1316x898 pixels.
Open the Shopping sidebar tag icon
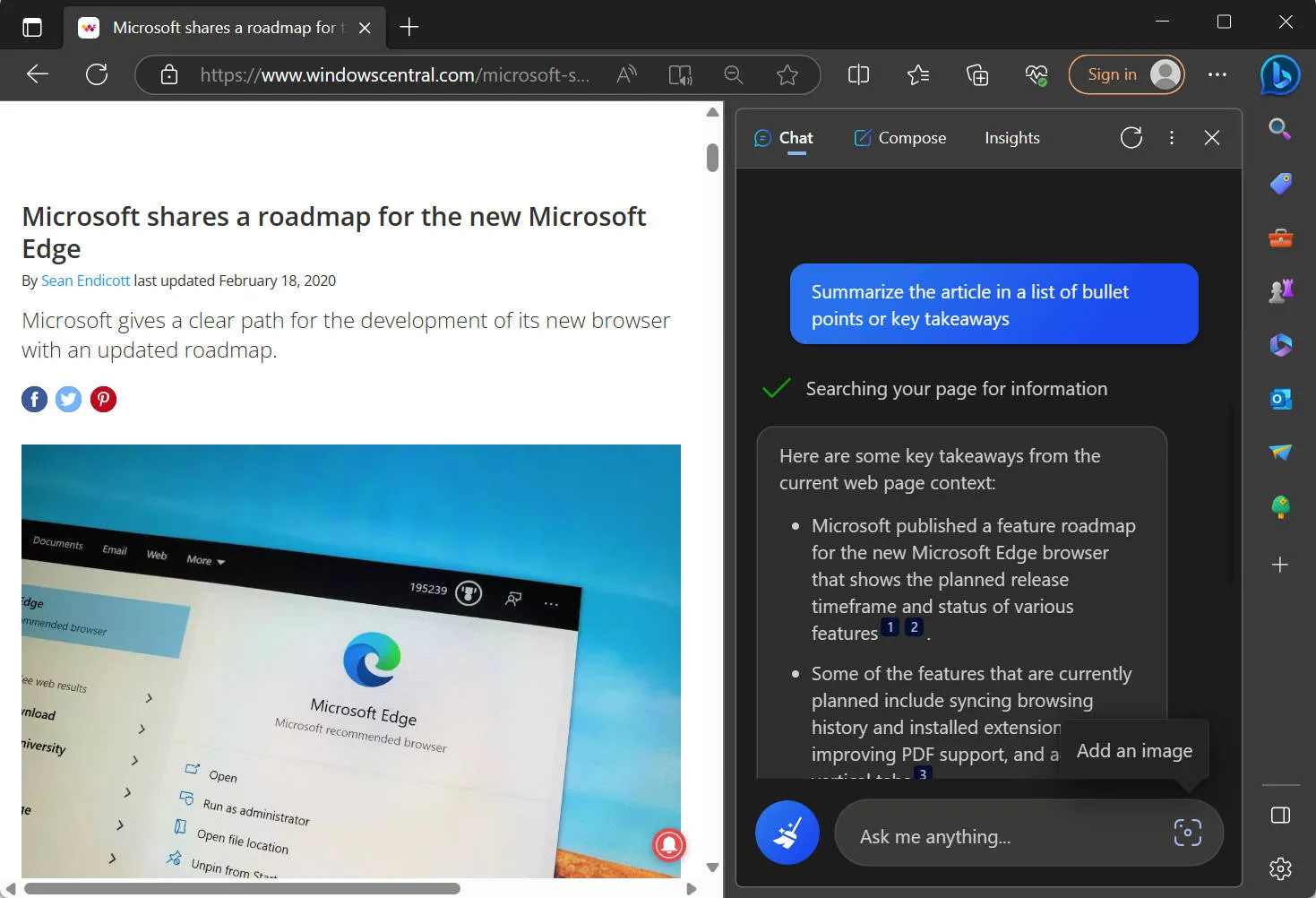pyautogui.click(x=1280, y=183)
